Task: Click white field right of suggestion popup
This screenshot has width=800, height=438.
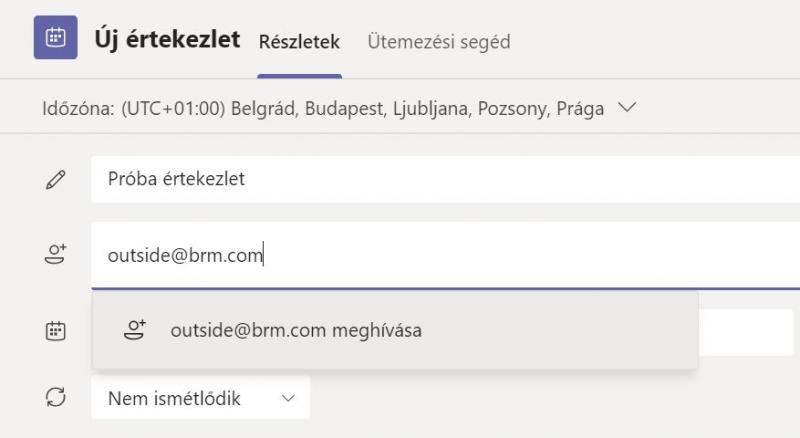Action: 746,332
